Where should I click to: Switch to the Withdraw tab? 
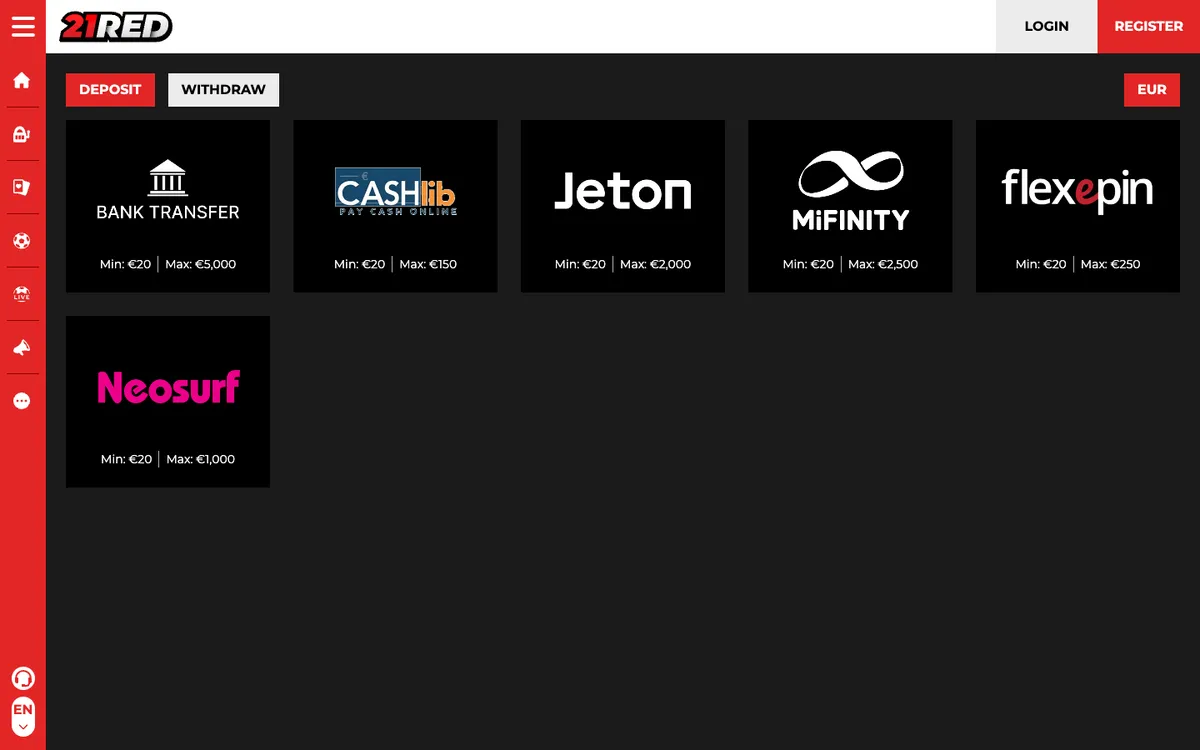coord(224,89)
